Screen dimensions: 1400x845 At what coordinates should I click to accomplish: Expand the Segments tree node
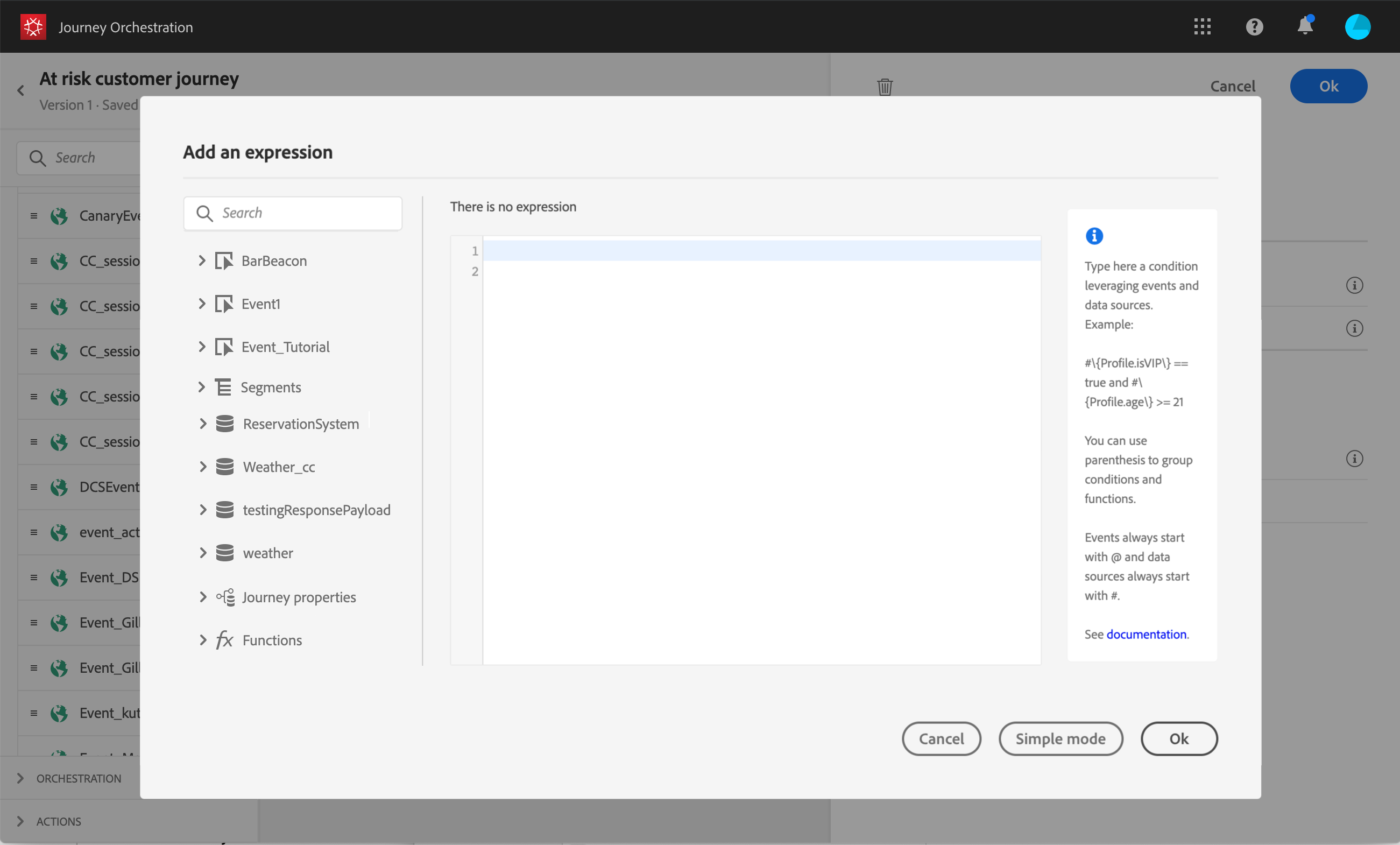click(202, 388)
